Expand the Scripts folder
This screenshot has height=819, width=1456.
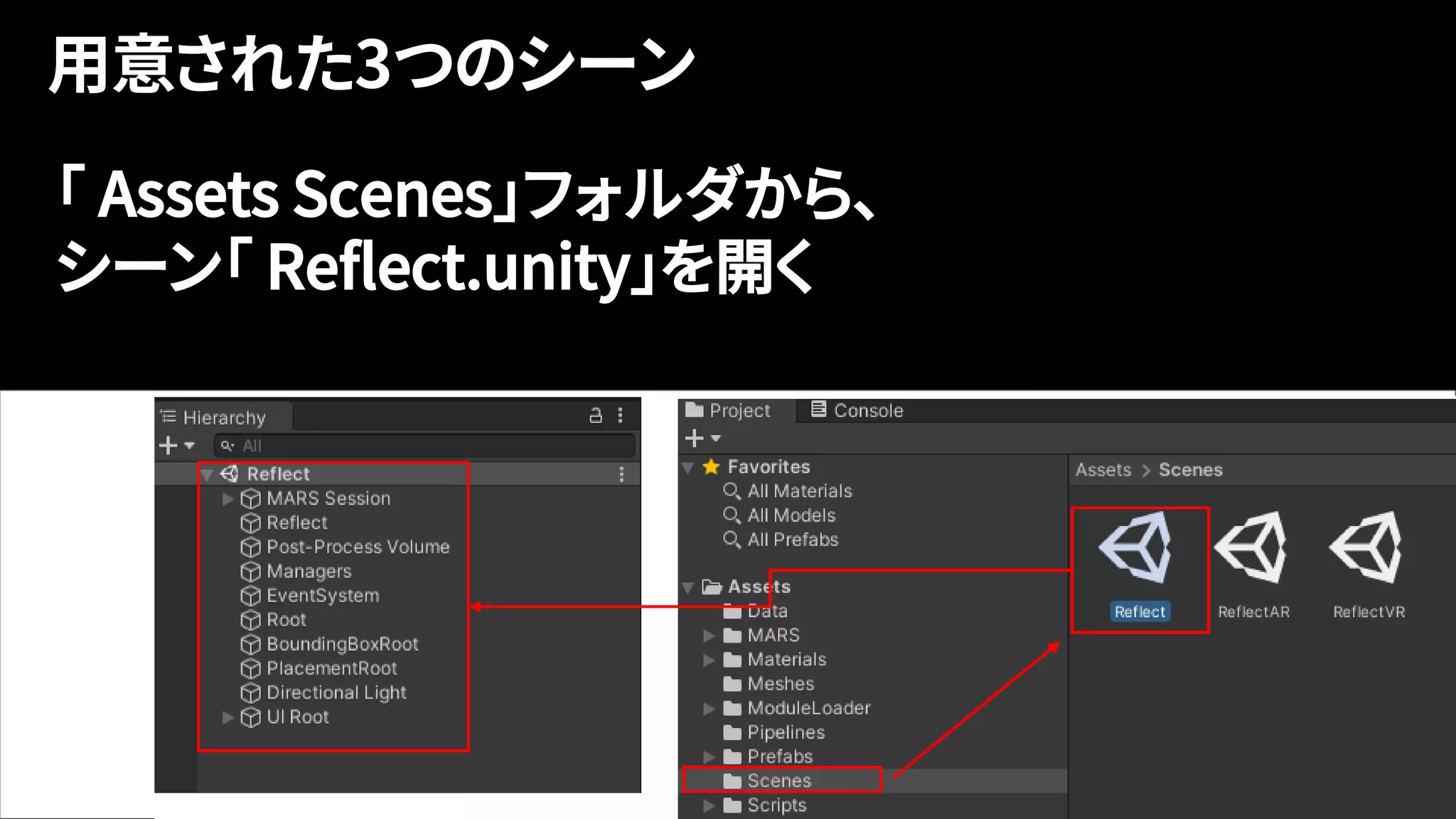coord(709,805)
